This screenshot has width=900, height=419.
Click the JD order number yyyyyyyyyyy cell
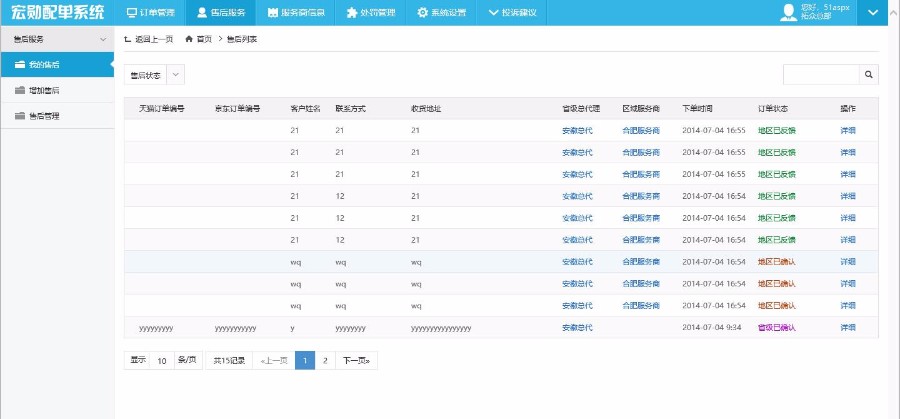click(x=235, y=328)
